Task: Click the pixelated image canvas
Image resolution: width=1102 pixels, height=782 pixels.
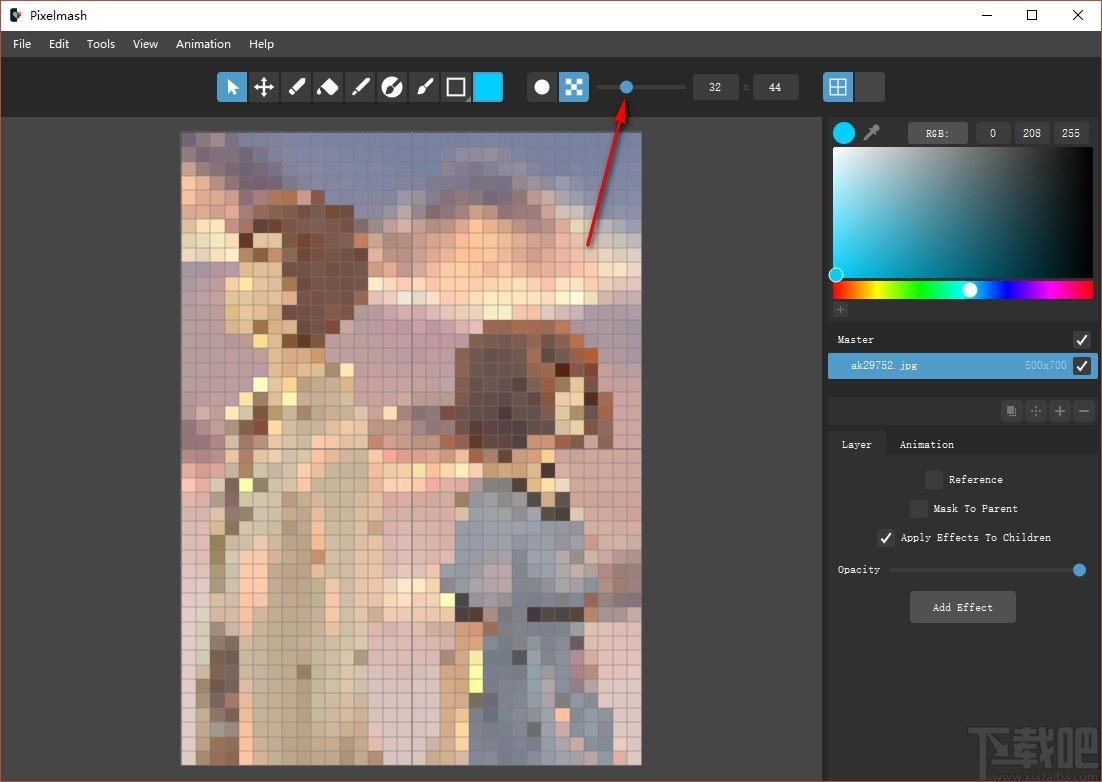Action: [411, 448]
